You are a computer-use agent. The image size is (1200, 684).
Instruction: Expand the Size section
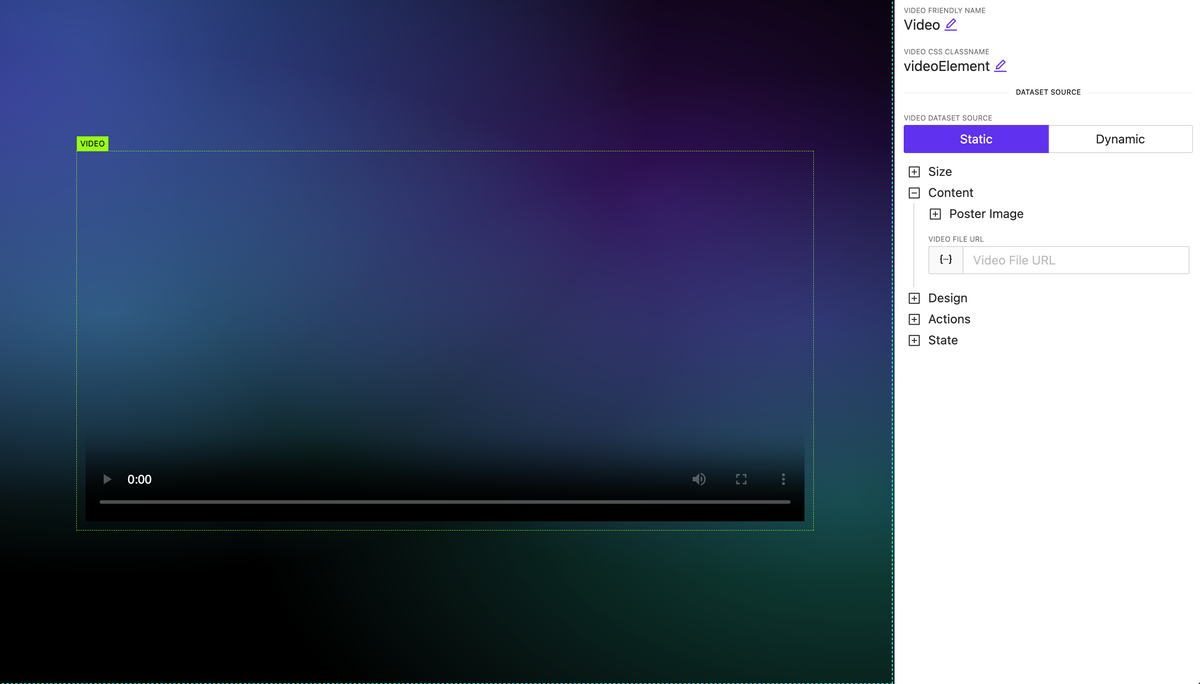click(x=913, y=171)
